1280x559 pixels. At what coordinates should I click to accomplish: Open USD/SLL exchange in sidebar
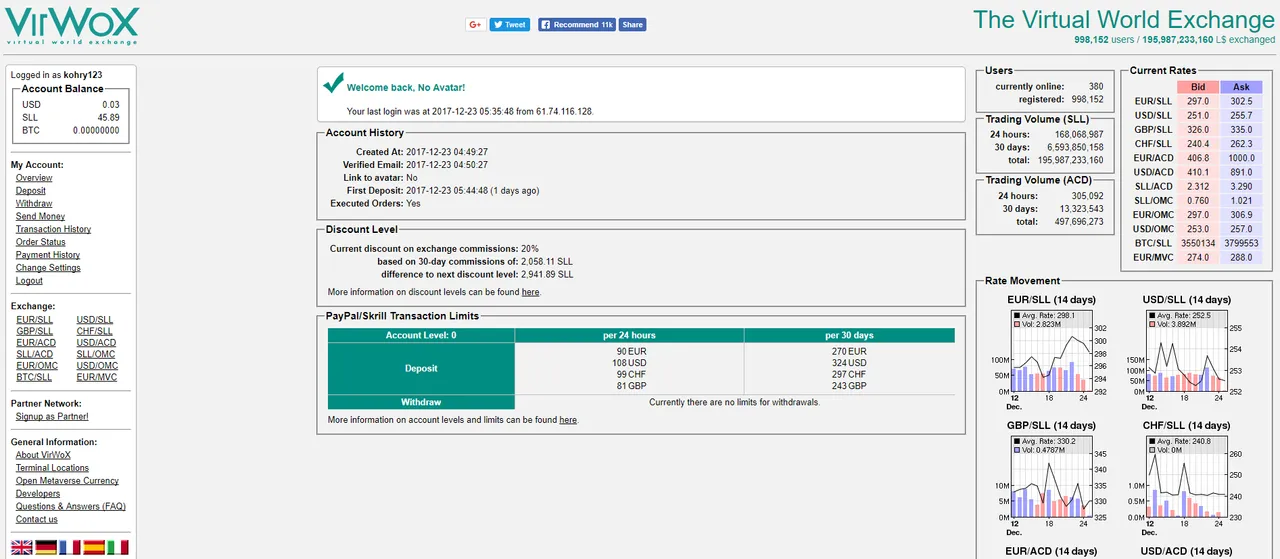click(95, 320)
